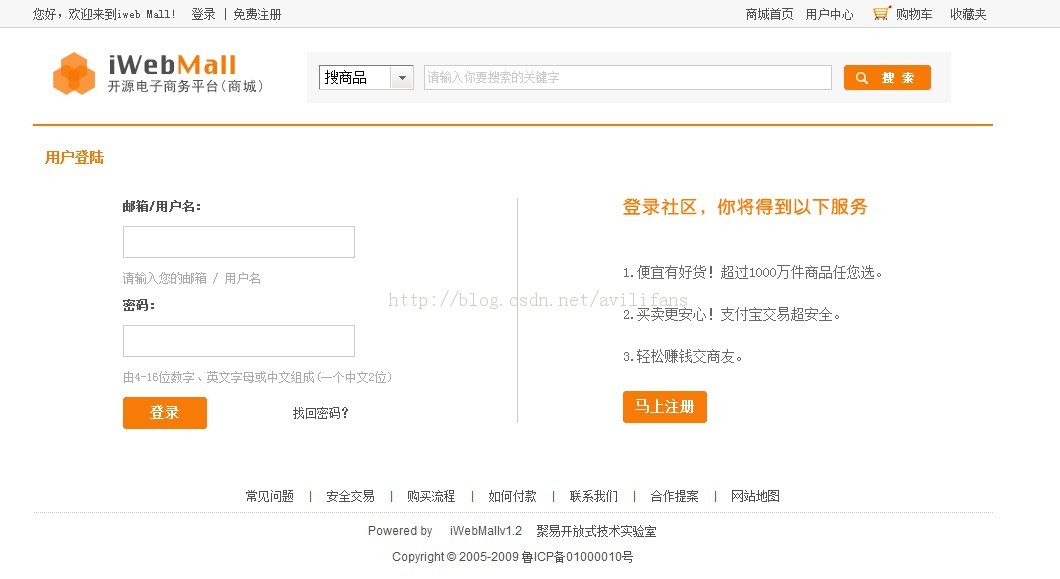Open 用户中心 user center

[x=829, y=14]
